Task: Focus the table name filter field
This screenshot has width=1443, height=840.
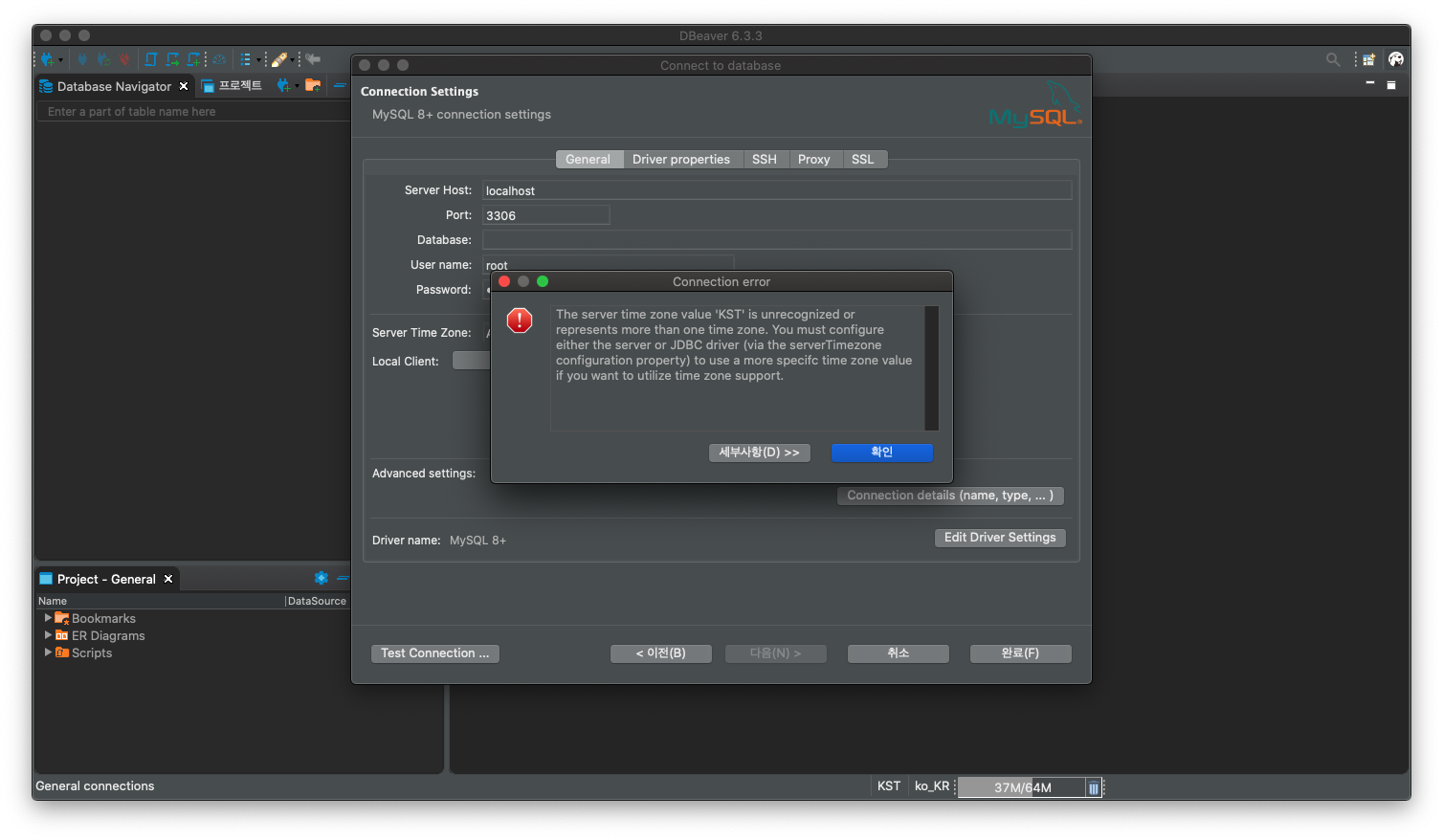Action: click(x=195, y=112)
